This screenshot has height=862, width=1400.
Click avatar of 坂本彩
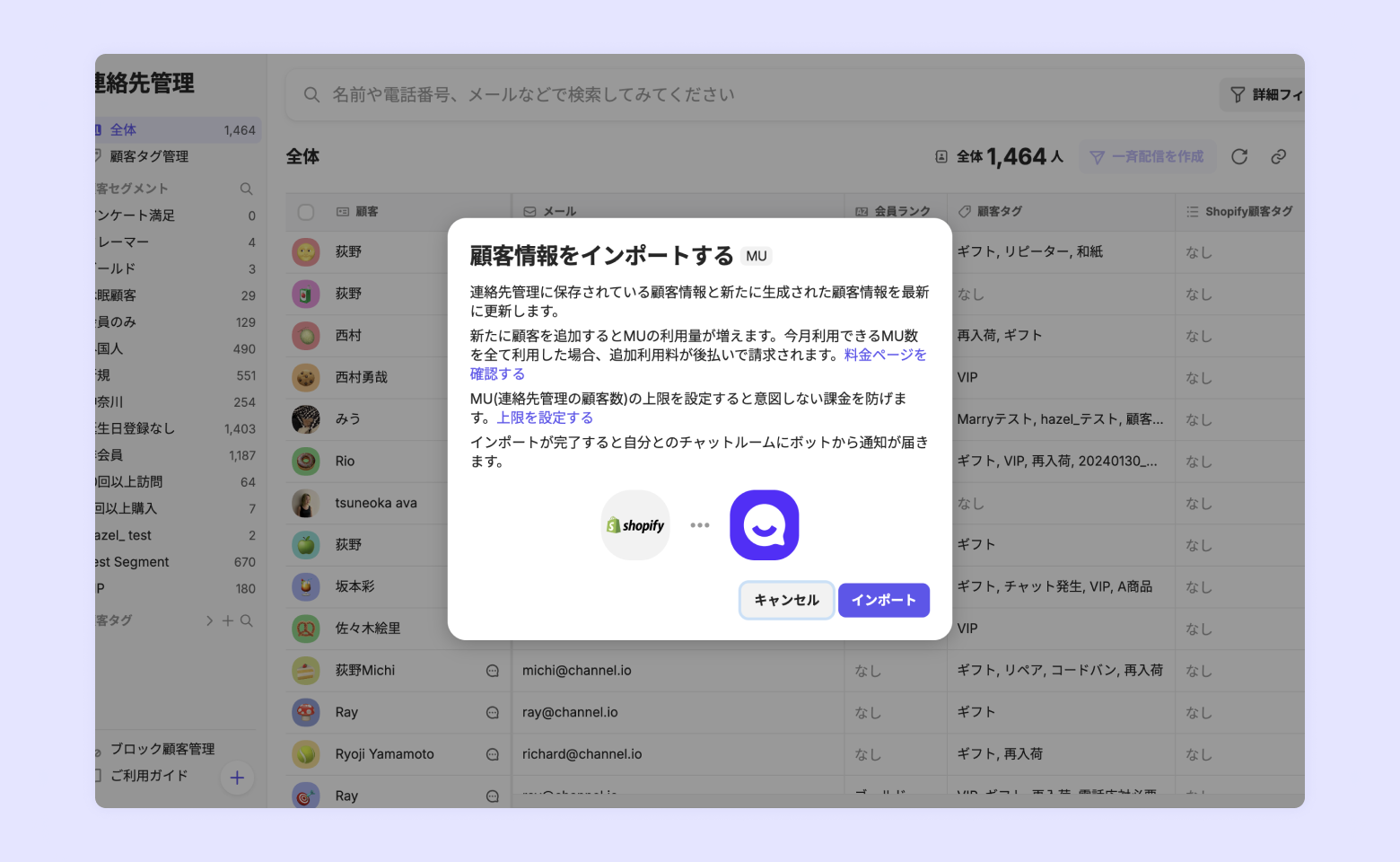306,586
